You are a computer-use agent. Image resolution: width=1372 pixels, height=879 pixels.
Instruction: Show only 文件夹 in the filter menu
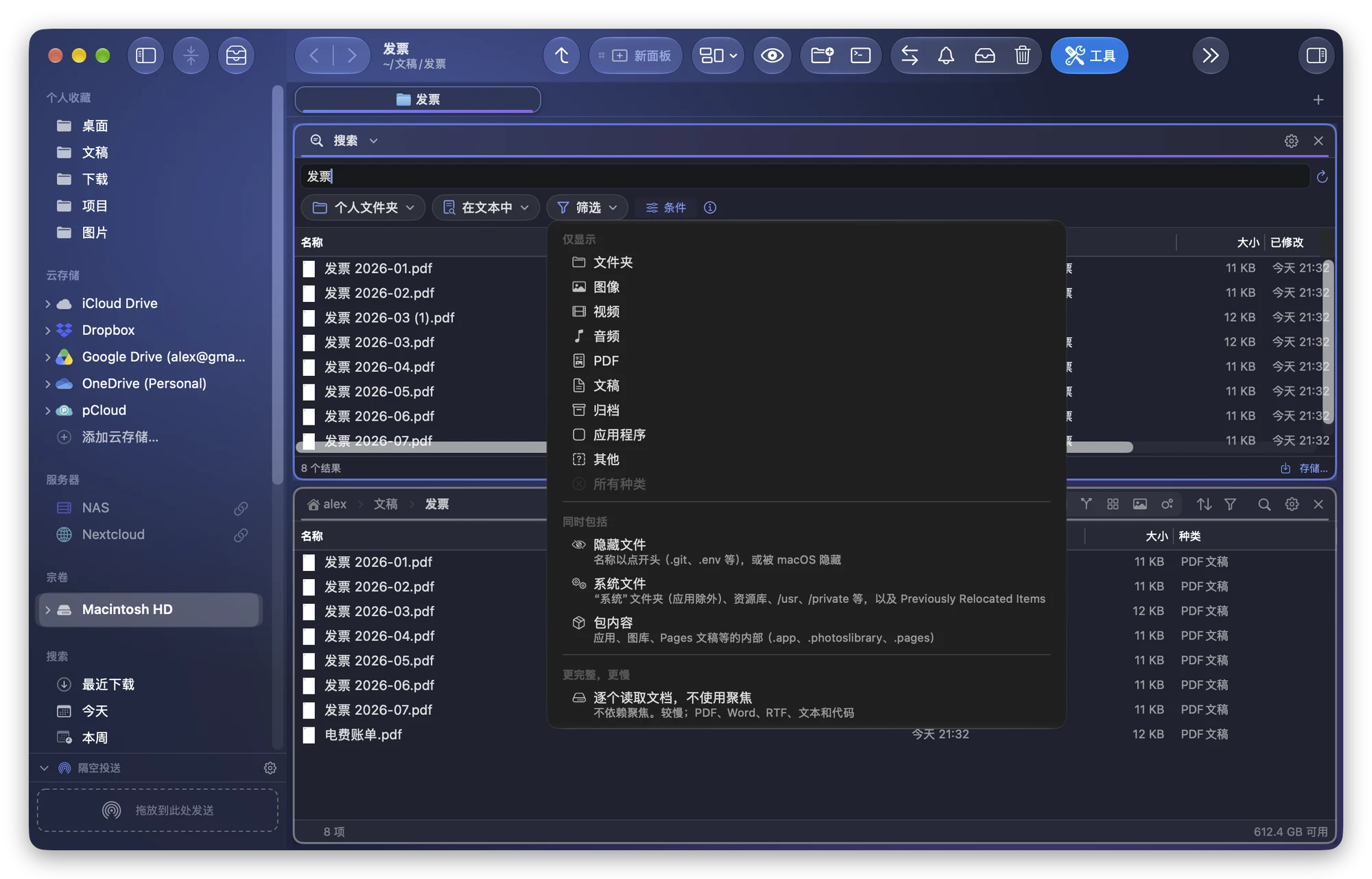pyautogui.click(x=806, y=262)
